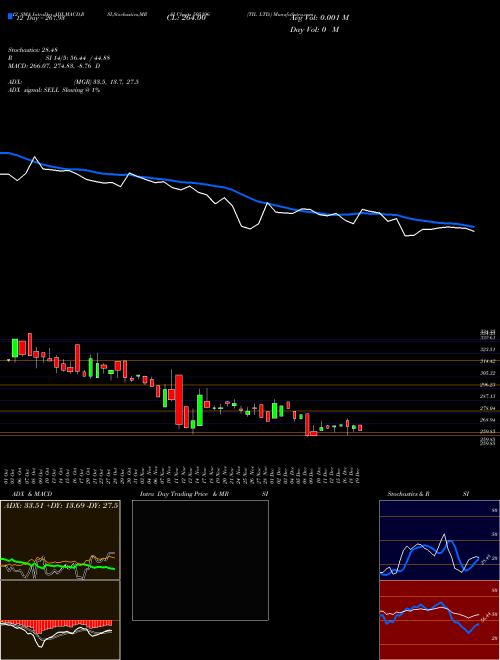Click the 'ADX signal: SELL Slowing @ 1%' text
Image resolution: width=500 pixels, height=660 pixels.
54,90
